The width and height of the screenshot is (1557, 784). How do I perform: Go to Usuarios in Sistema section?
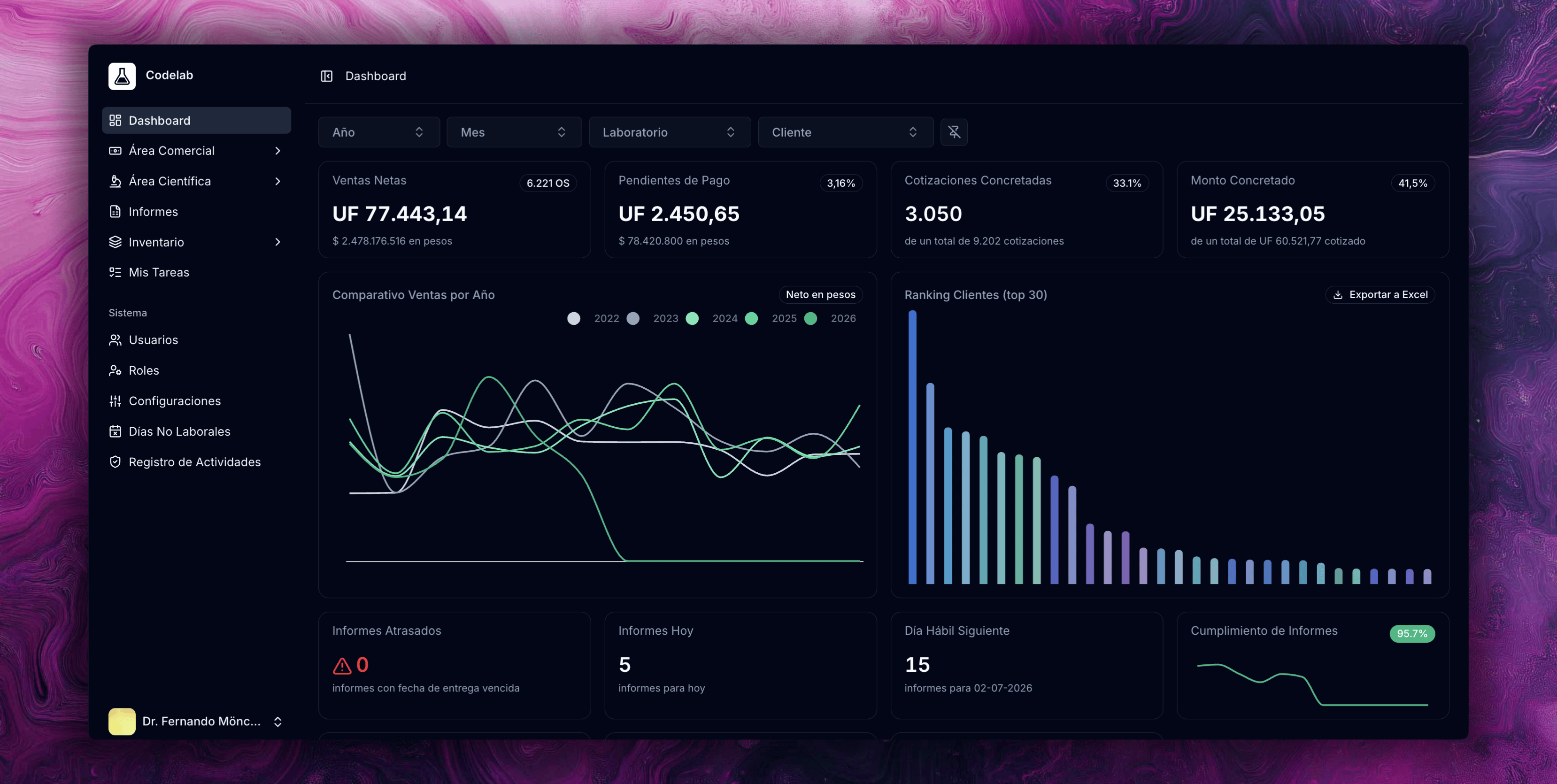pos(196,340)
